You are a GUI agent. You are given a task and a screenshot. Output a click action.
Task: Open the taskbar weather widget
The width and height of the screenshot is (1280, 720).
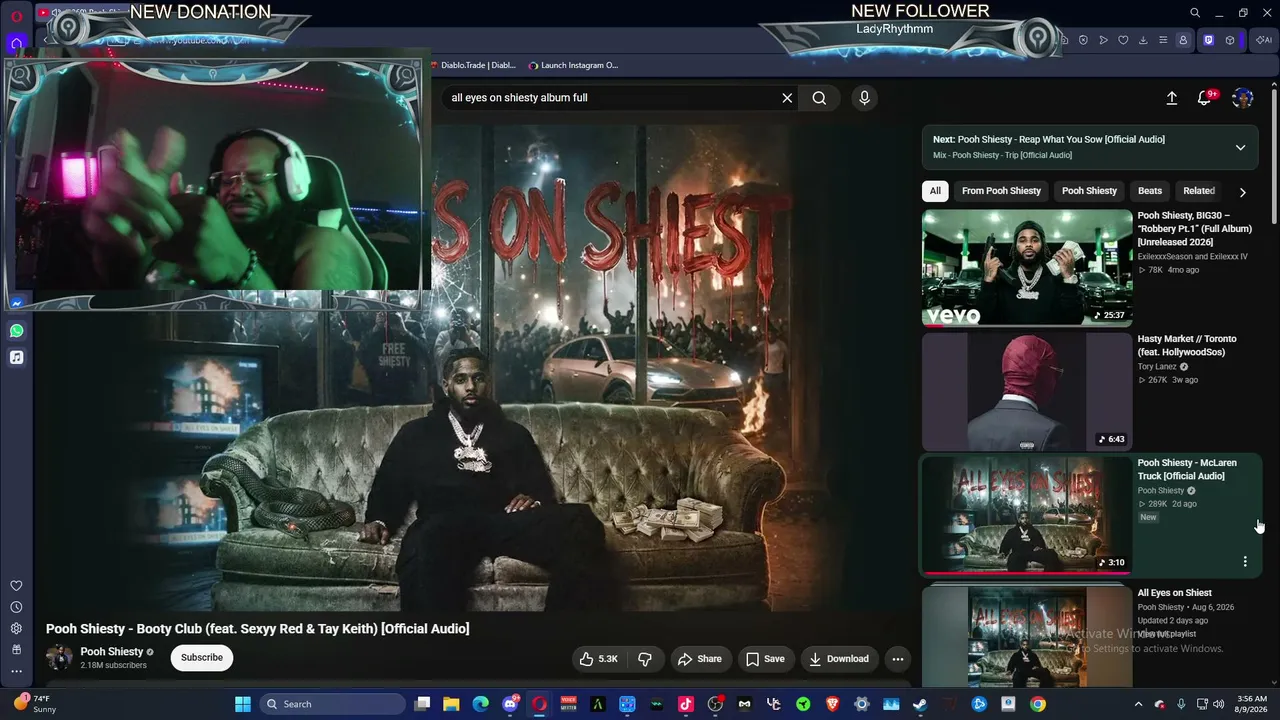pyautogui.click(x=35, y=704)
